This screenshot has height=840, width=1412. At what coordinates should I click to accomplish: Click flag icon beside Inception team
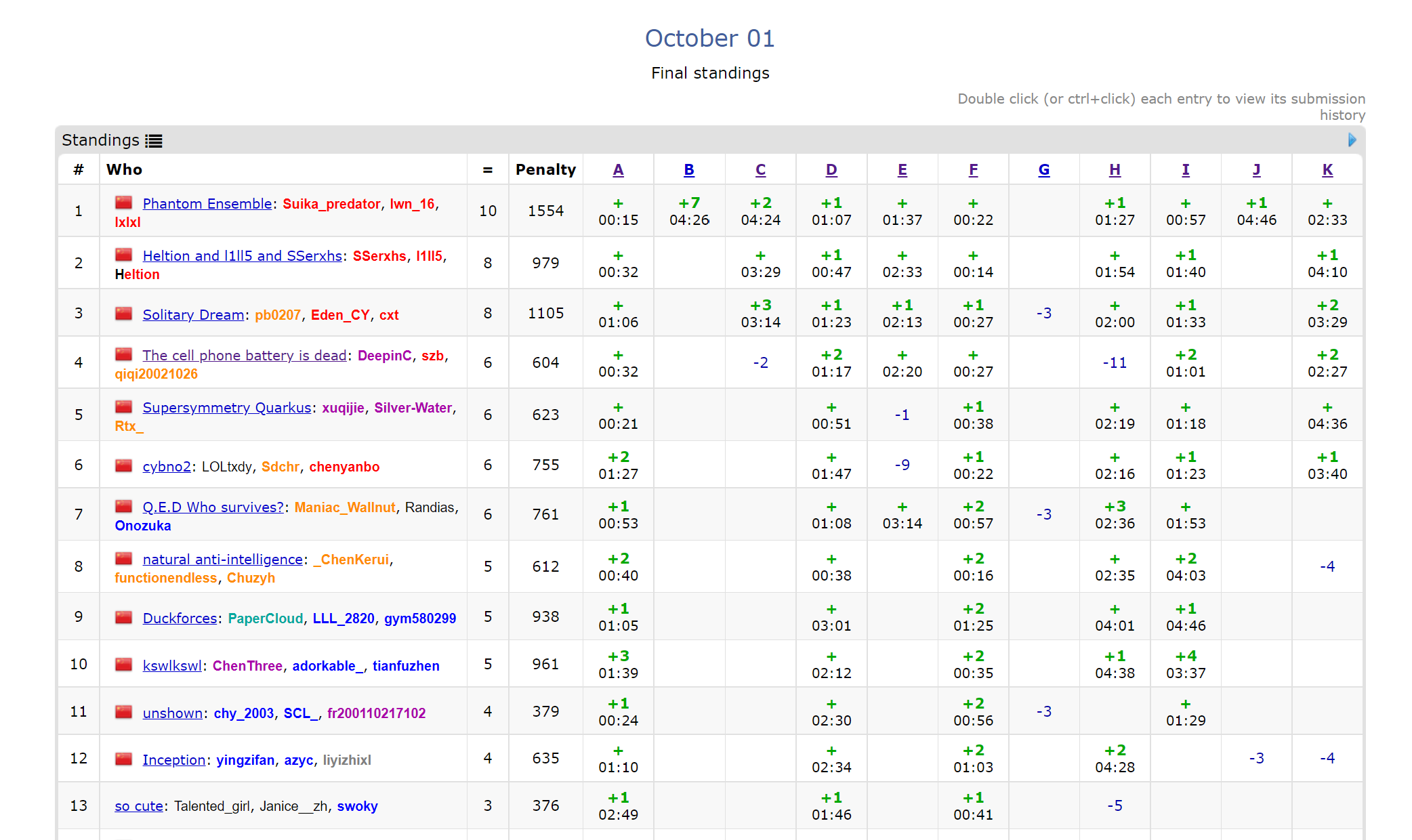coord(123,759)
